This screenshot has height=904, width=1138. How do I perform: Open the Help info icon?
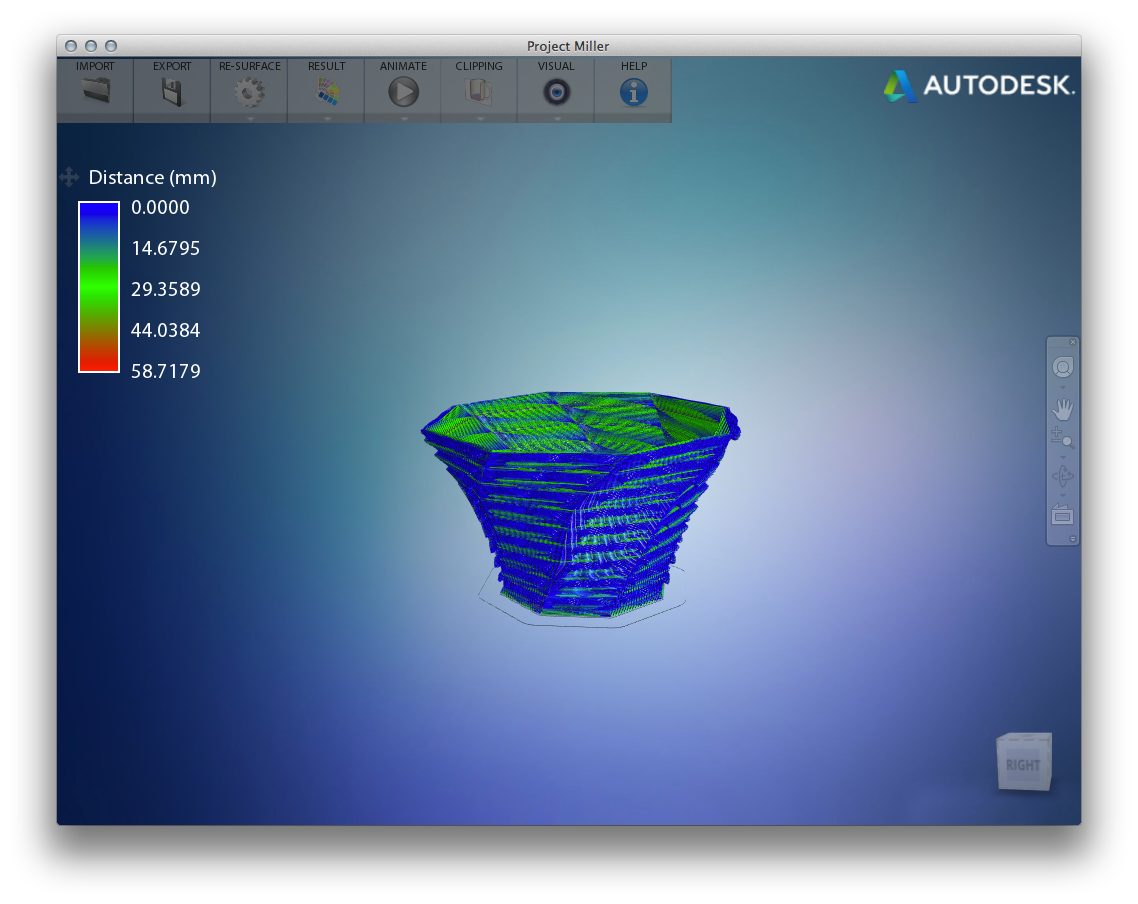[x=633, y=92]
